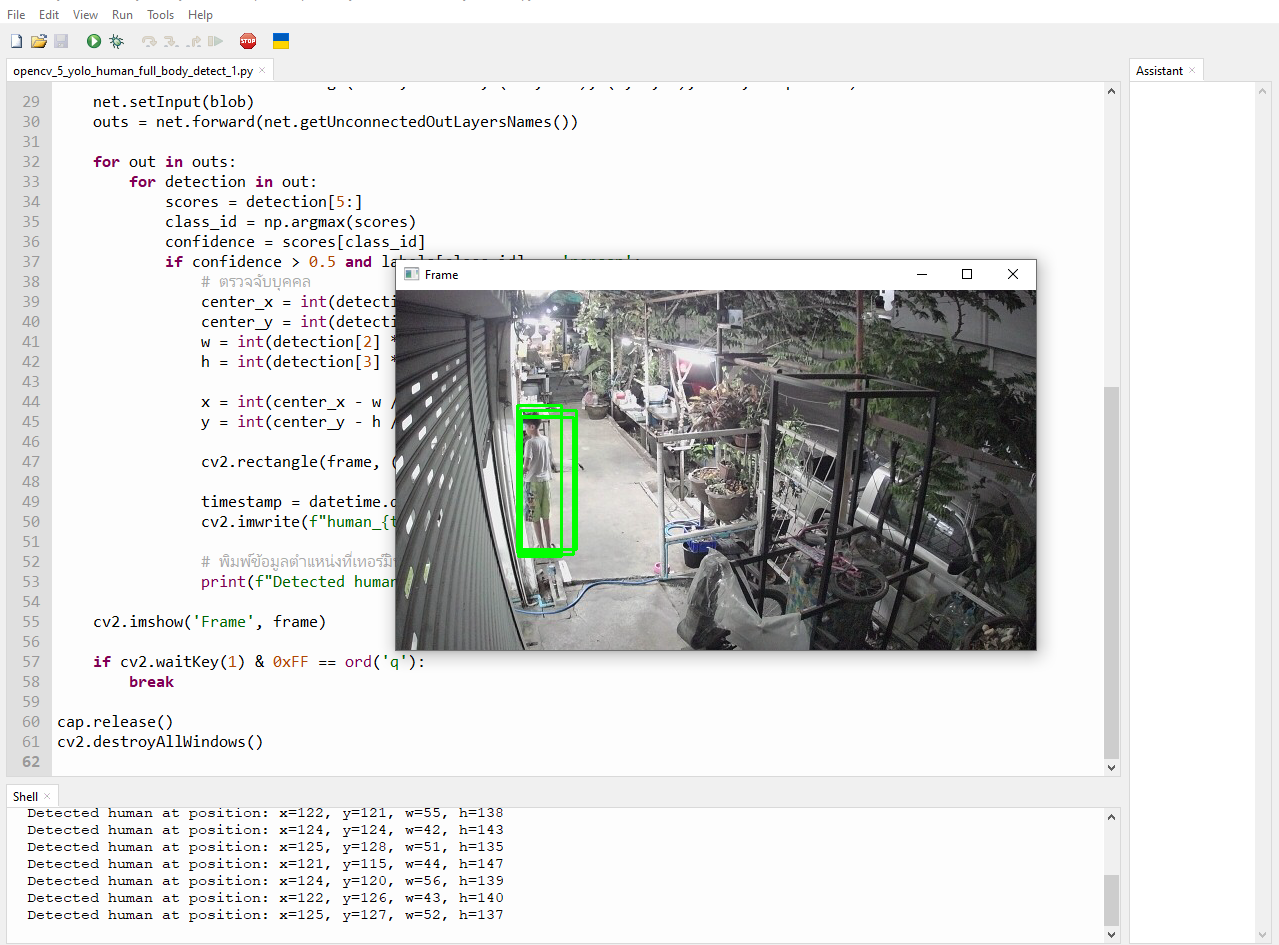Screen dimensions: 1279x945
Task: Open the View menu
Action: coord(86,15)
